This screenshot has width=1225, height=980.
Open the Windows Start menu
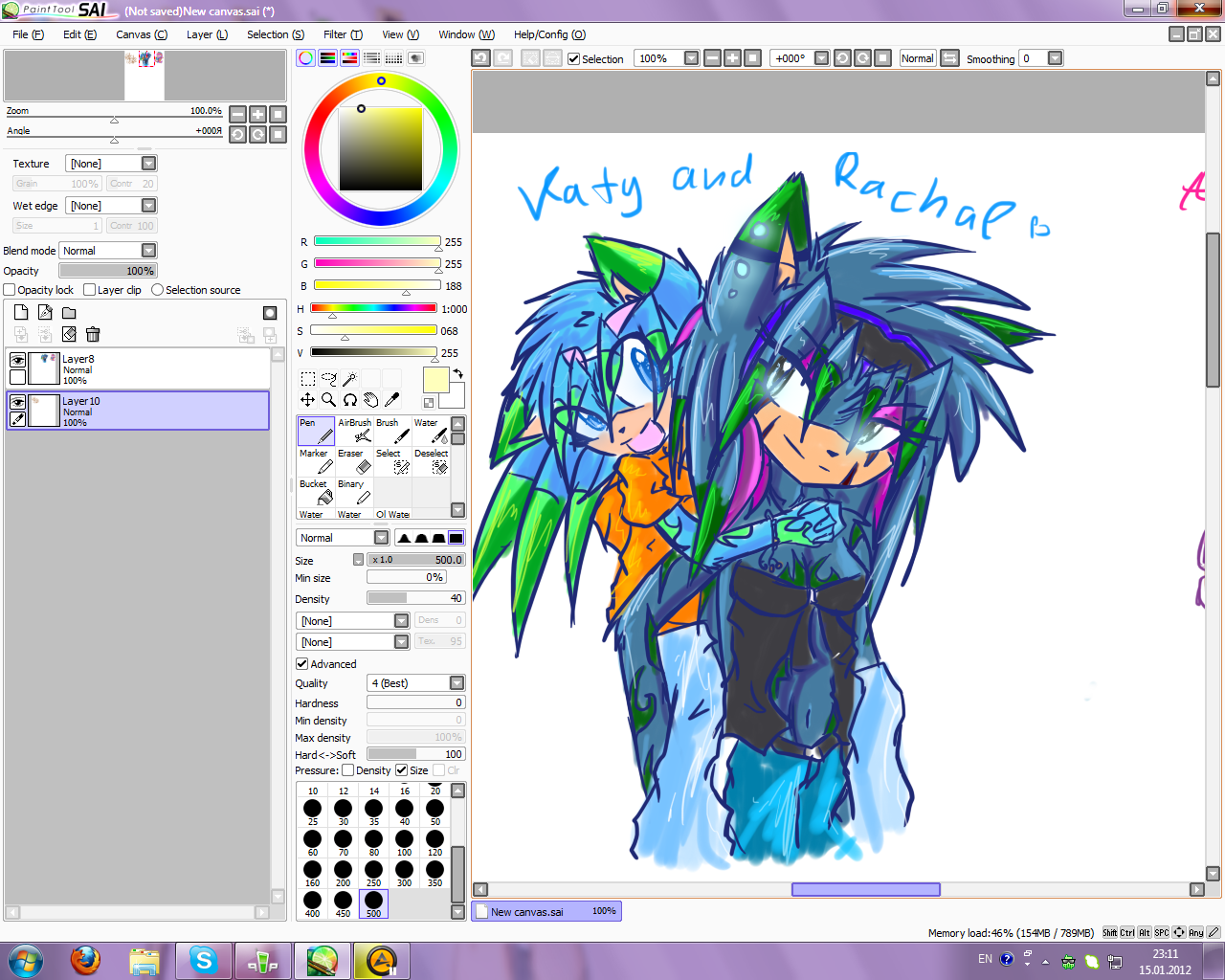click(x=25, y=960)
